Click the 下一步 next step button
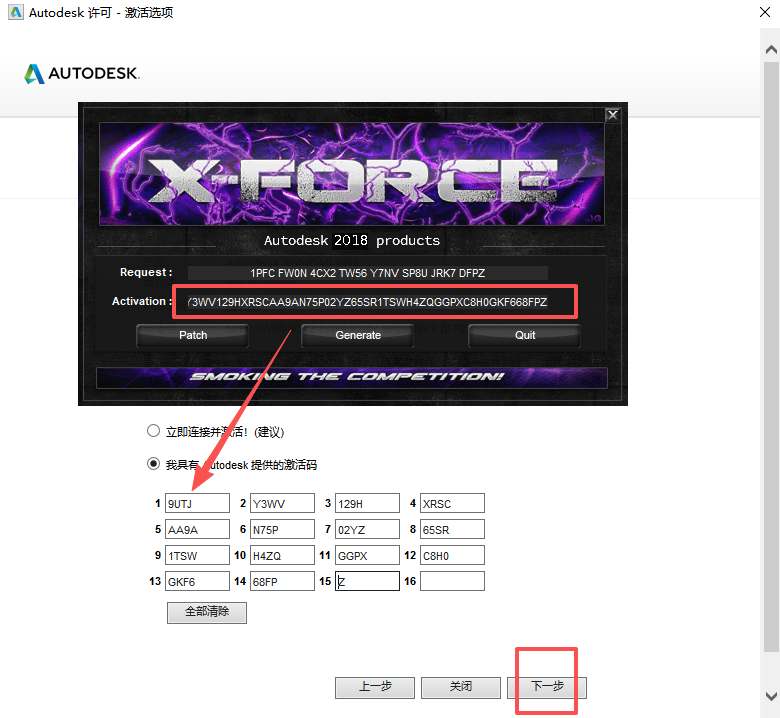This screenshot has width=780, height=718. (x=547, y=687)
